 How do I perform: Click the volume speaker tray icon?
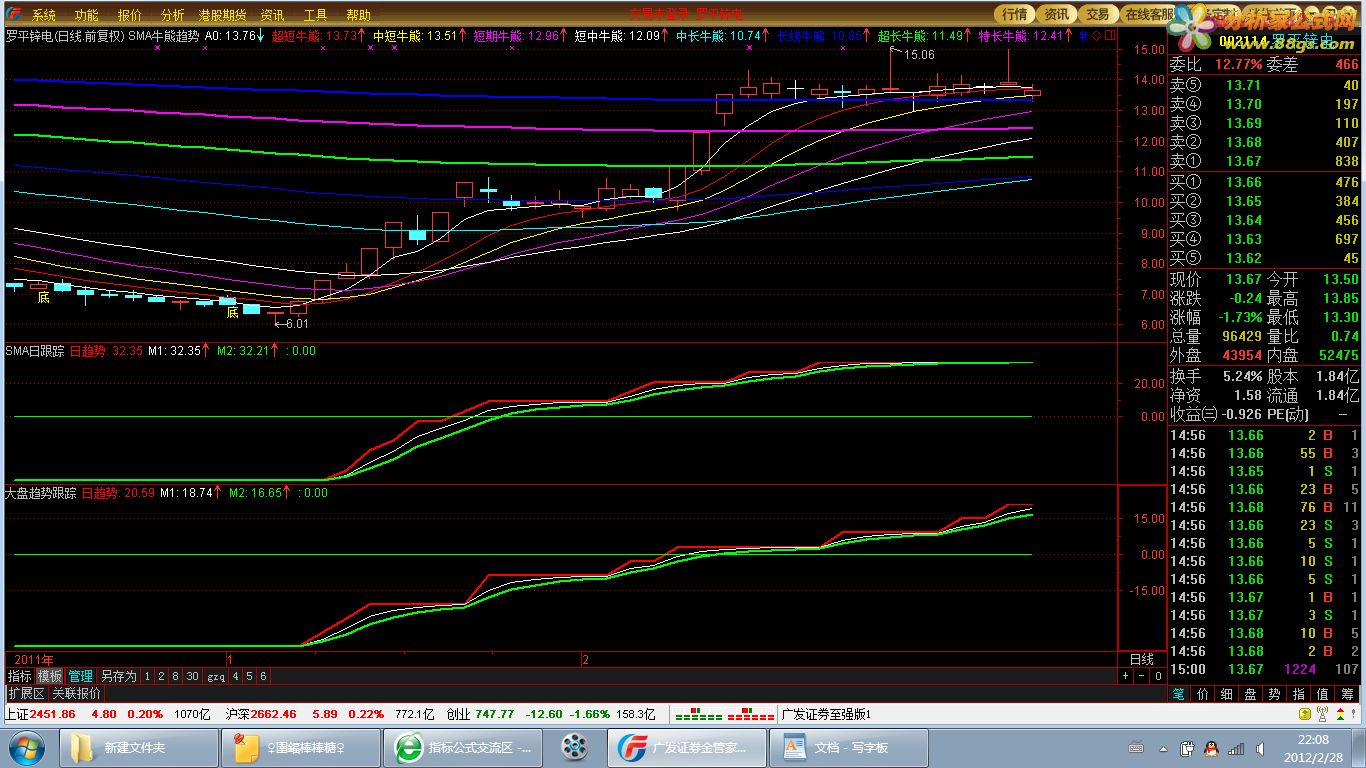1259,747
